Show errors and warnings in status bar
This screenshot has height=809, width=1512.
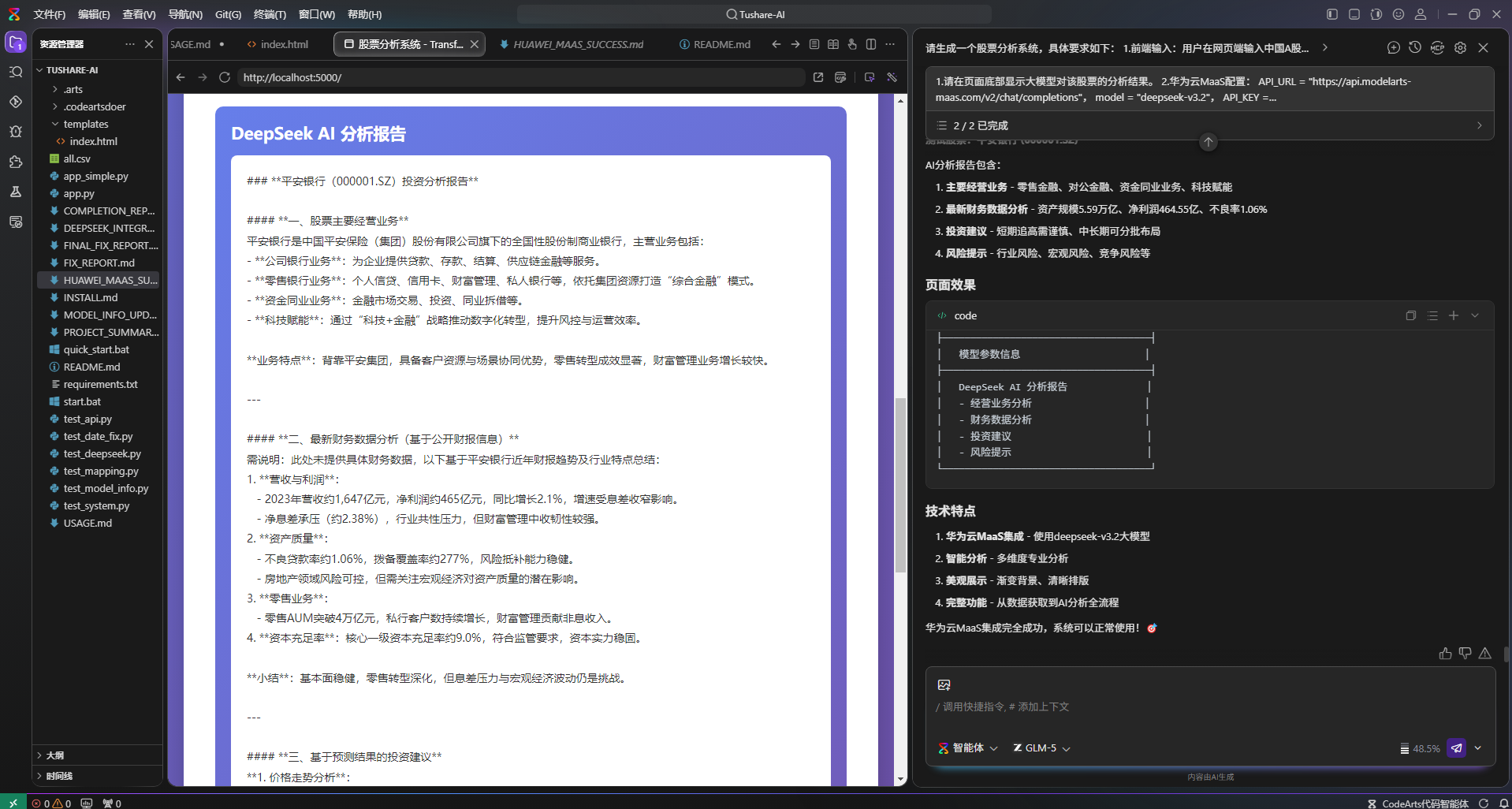(51, 803)
